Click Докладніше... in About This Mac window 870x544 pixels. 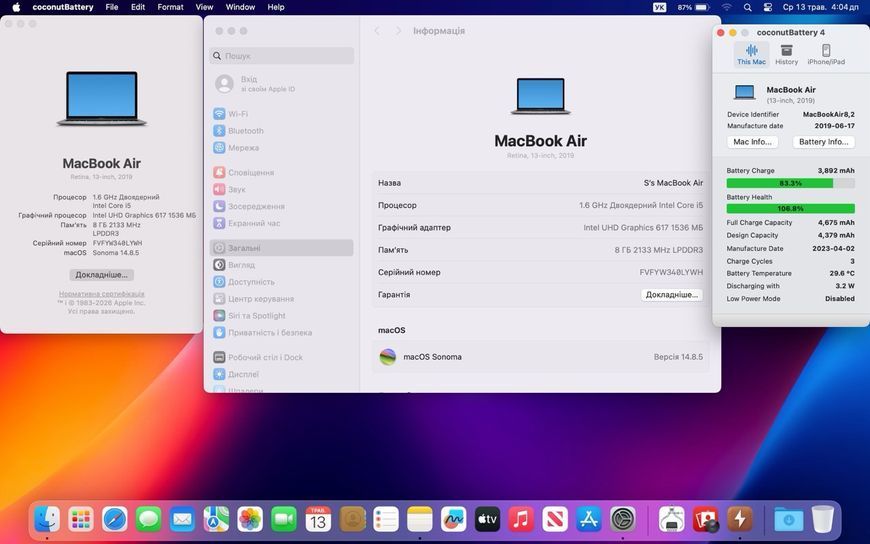pos(102,275)
